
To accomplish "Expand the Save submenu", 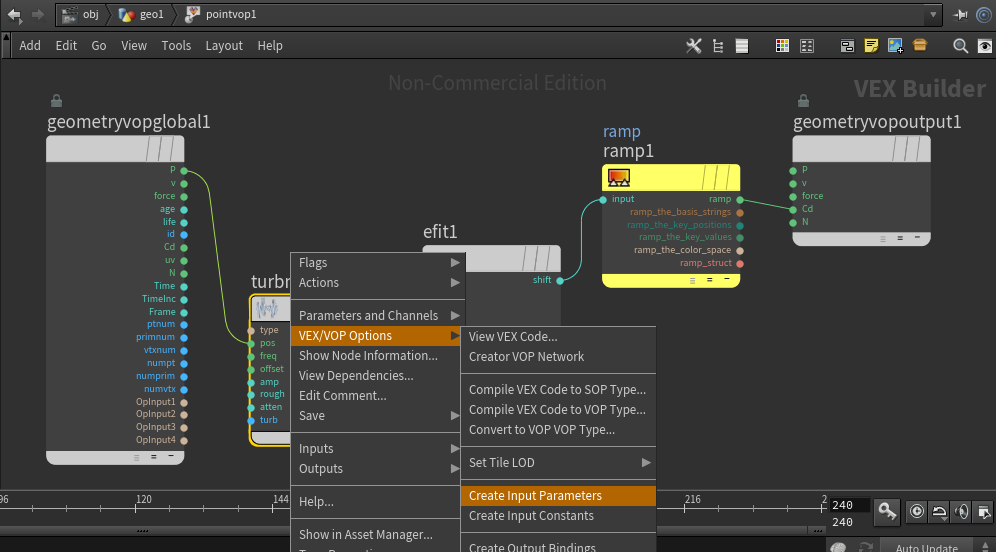I will tap(378, 415).
